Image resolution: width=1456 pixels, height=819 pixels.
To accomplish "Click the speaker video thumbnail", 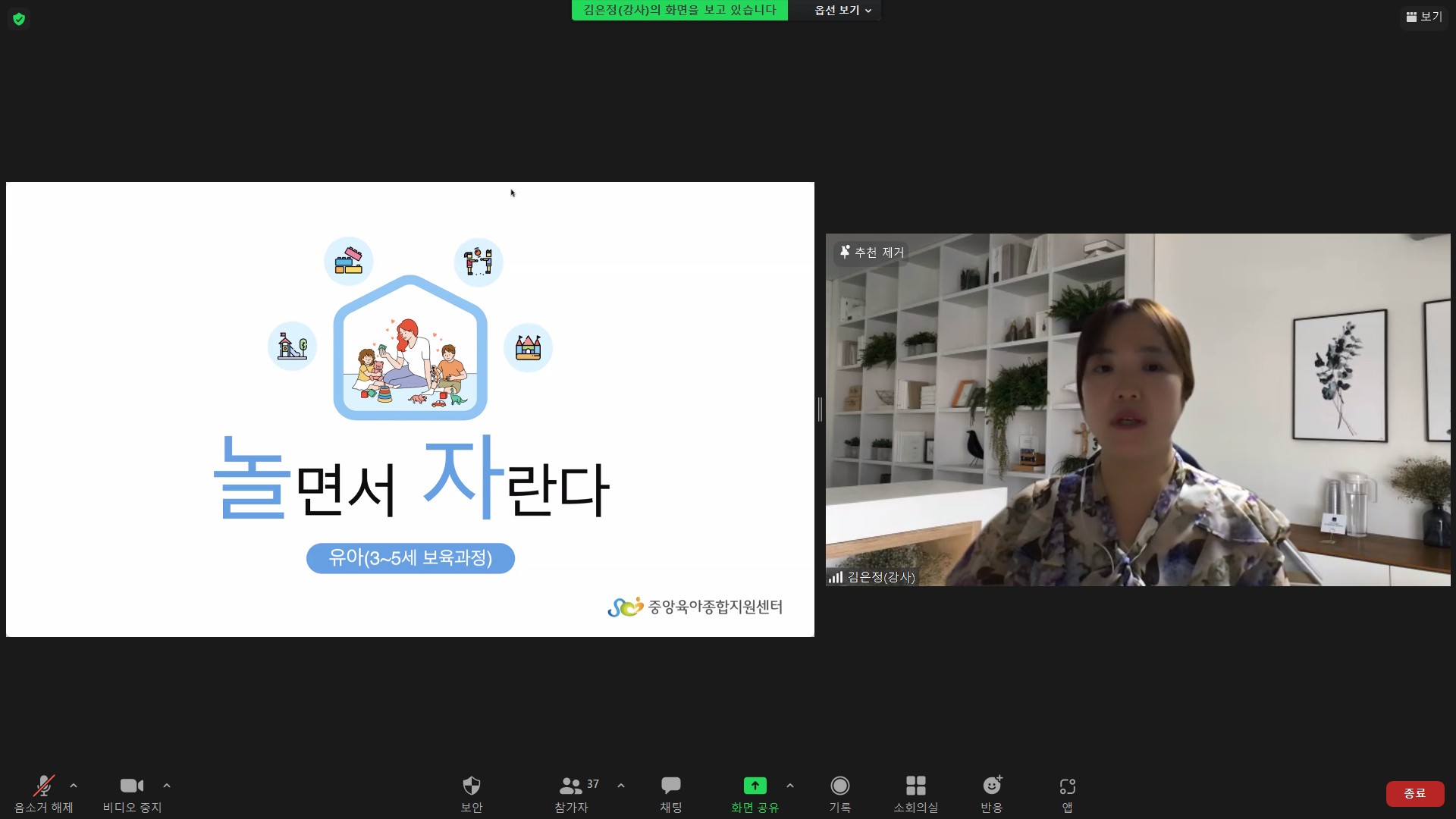I will tap(1137, 409).
